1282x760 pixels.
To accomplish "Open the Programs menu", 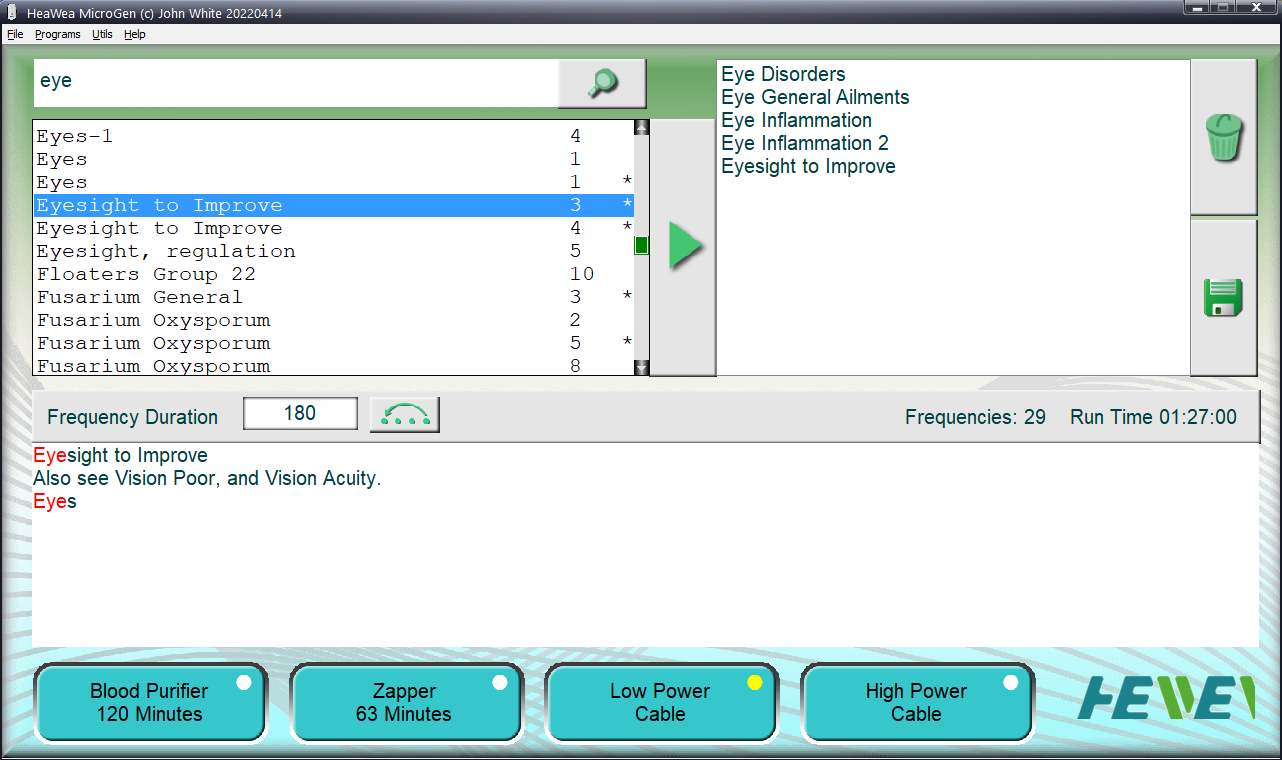I will (x=58, y=34).
